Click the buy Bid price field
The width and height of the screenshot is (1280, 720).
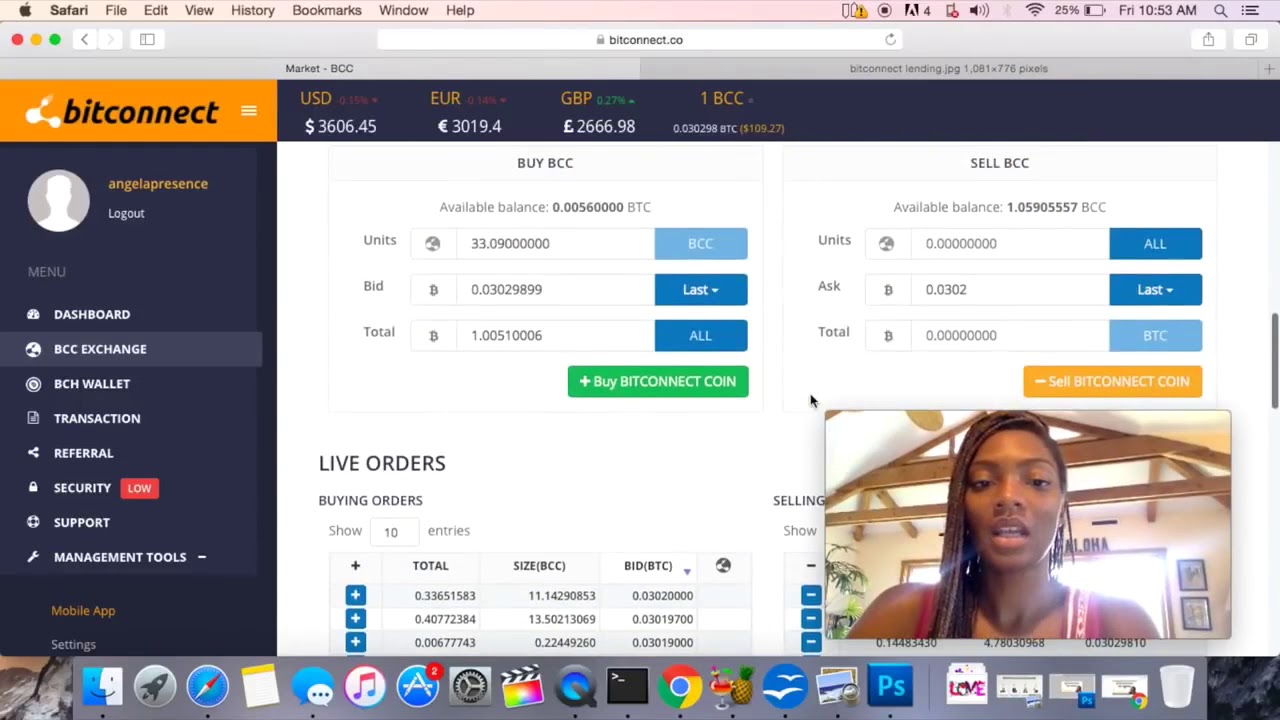pyautogui.click(x=555, y=289)
